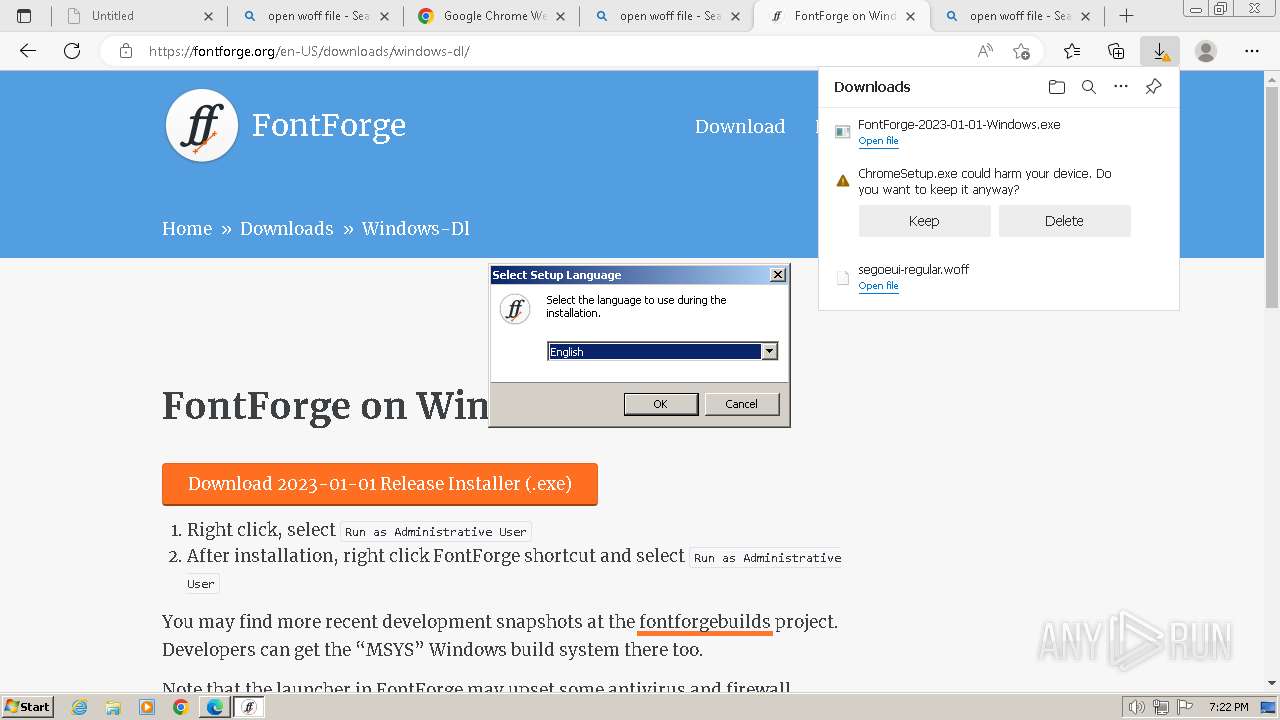Open file link for segoeui-regular.woff
This screenshot has width=1280, height=720.
878,286
